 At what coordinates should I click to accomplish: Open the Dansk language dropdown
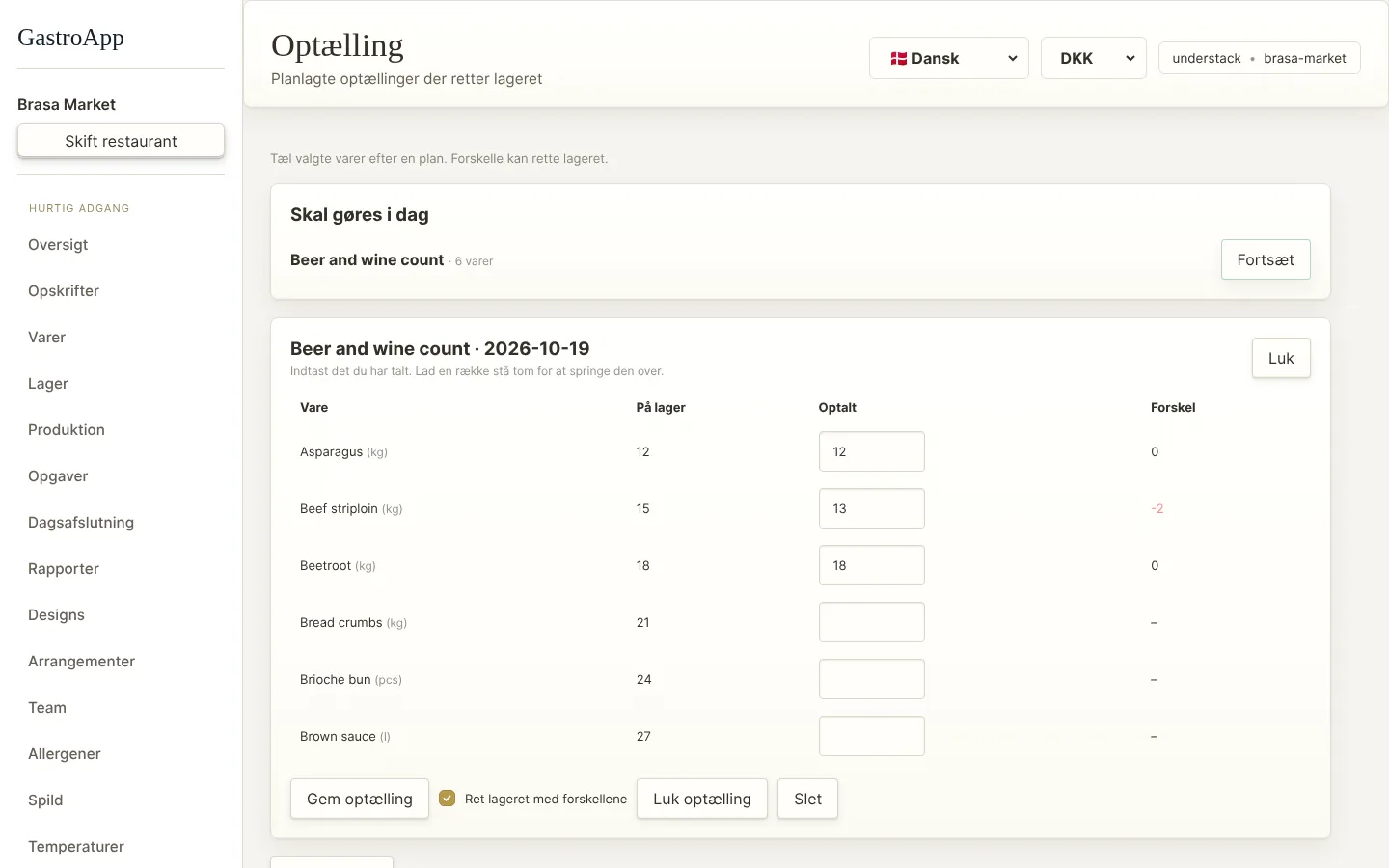(948, 58)
